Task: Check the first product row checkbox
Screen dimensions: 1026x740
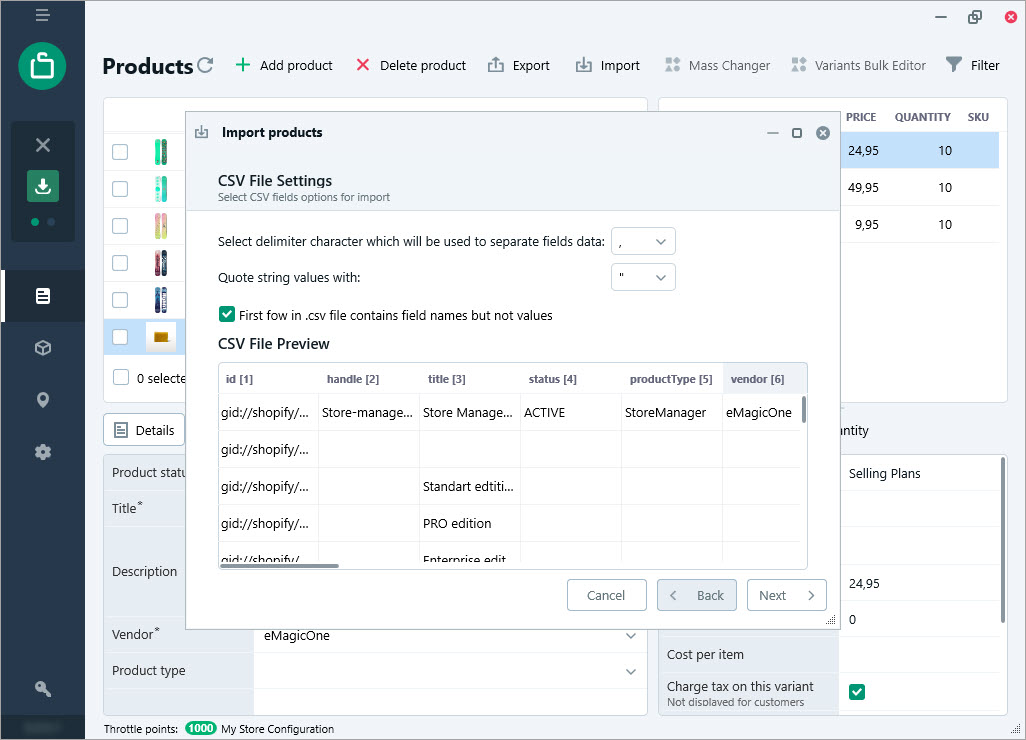Action: tap(120, 152)
